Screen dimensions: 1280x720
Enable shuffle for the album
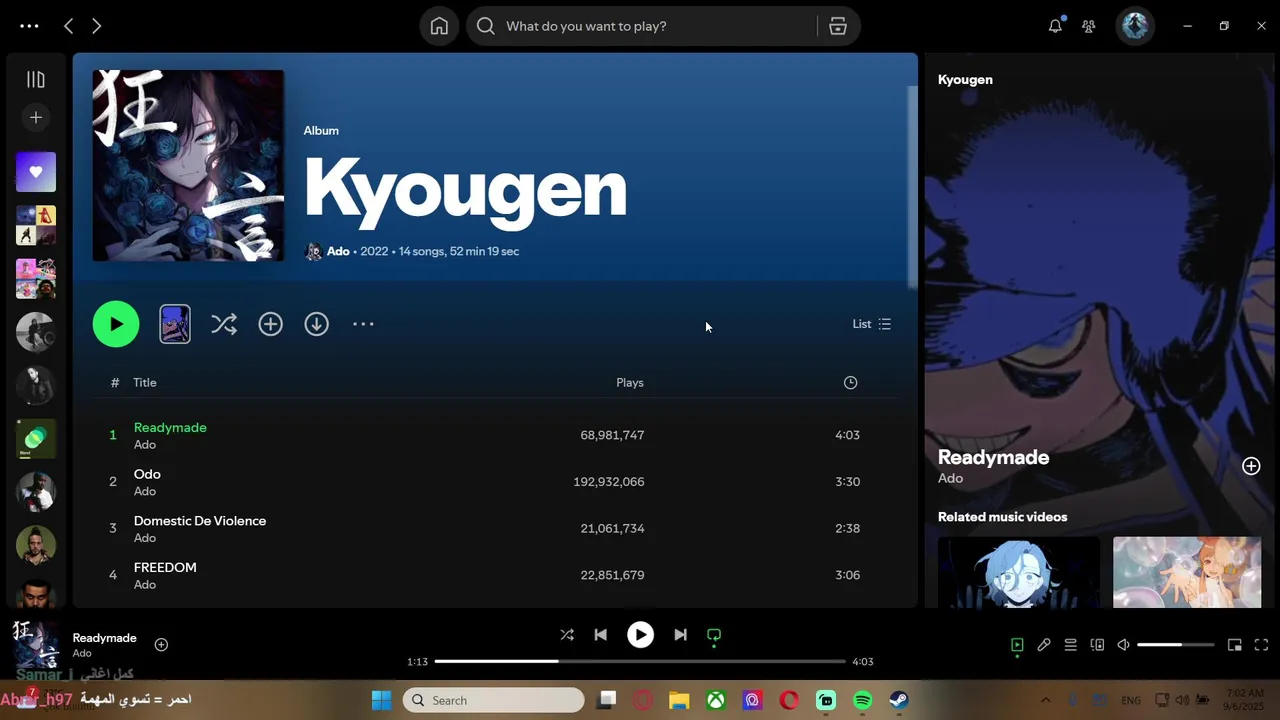pos(224,324)
